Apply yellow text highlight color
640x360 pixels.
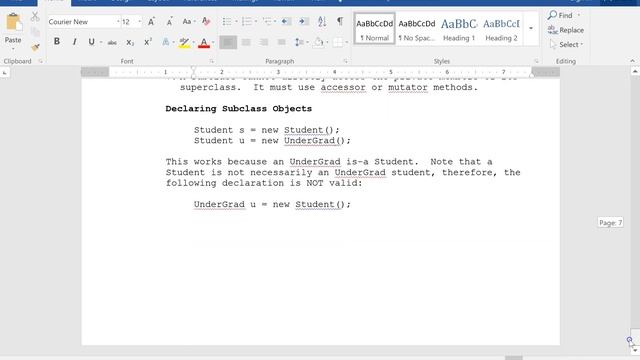tap(184, 42)
